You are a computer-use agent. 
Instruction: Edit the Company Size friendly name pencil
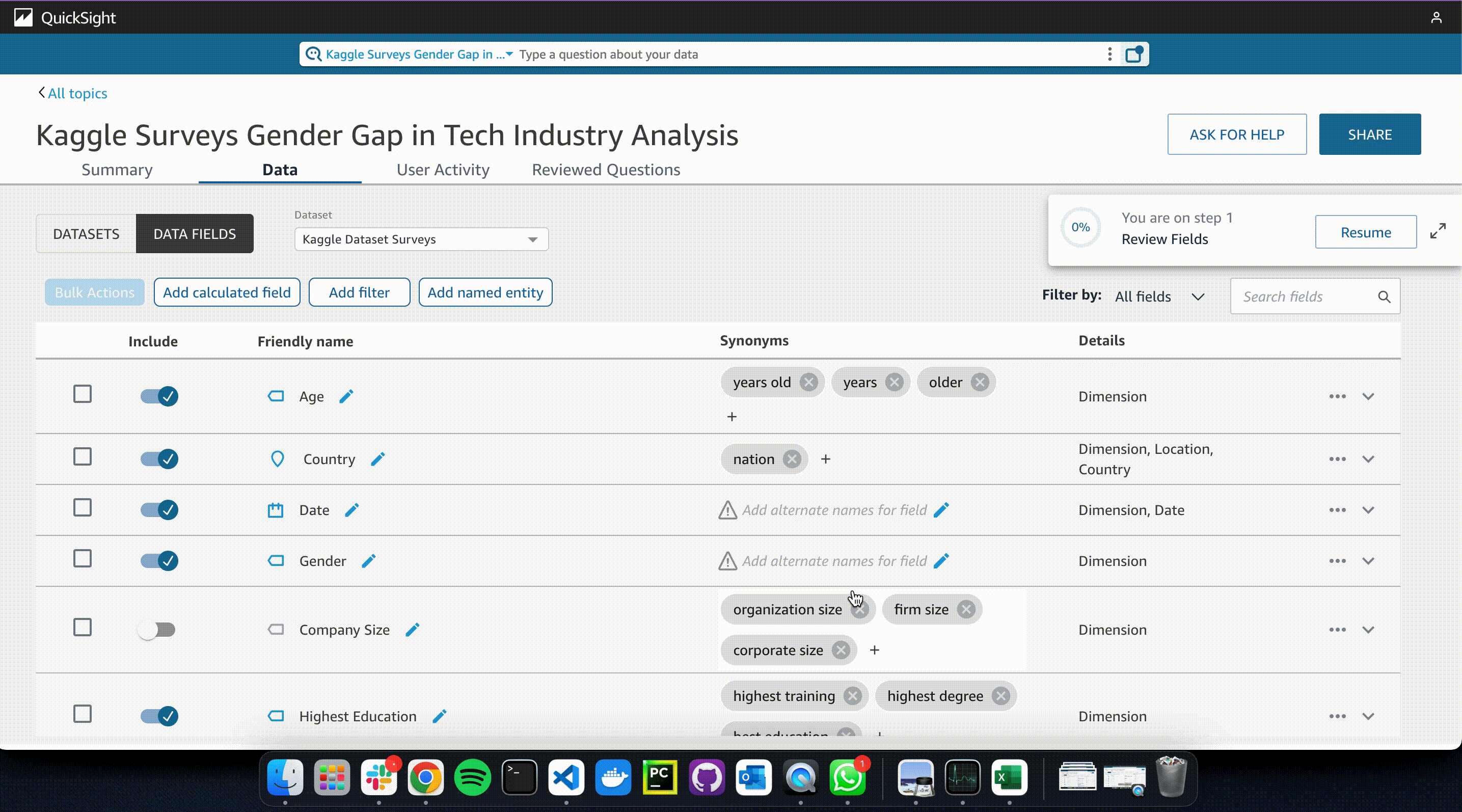tap(413, 629)
